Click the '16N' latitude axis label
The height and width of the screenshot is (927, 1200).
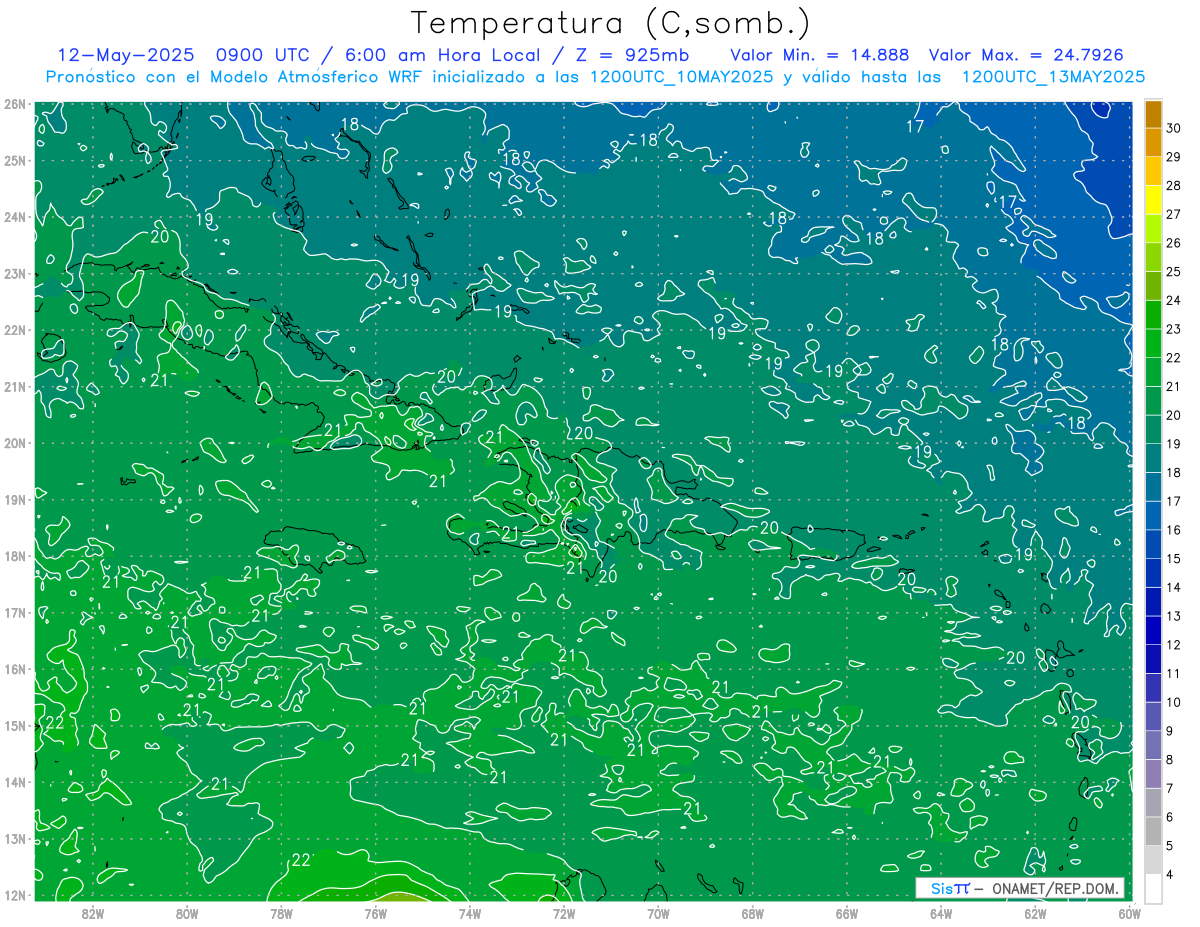coord(14,669)
